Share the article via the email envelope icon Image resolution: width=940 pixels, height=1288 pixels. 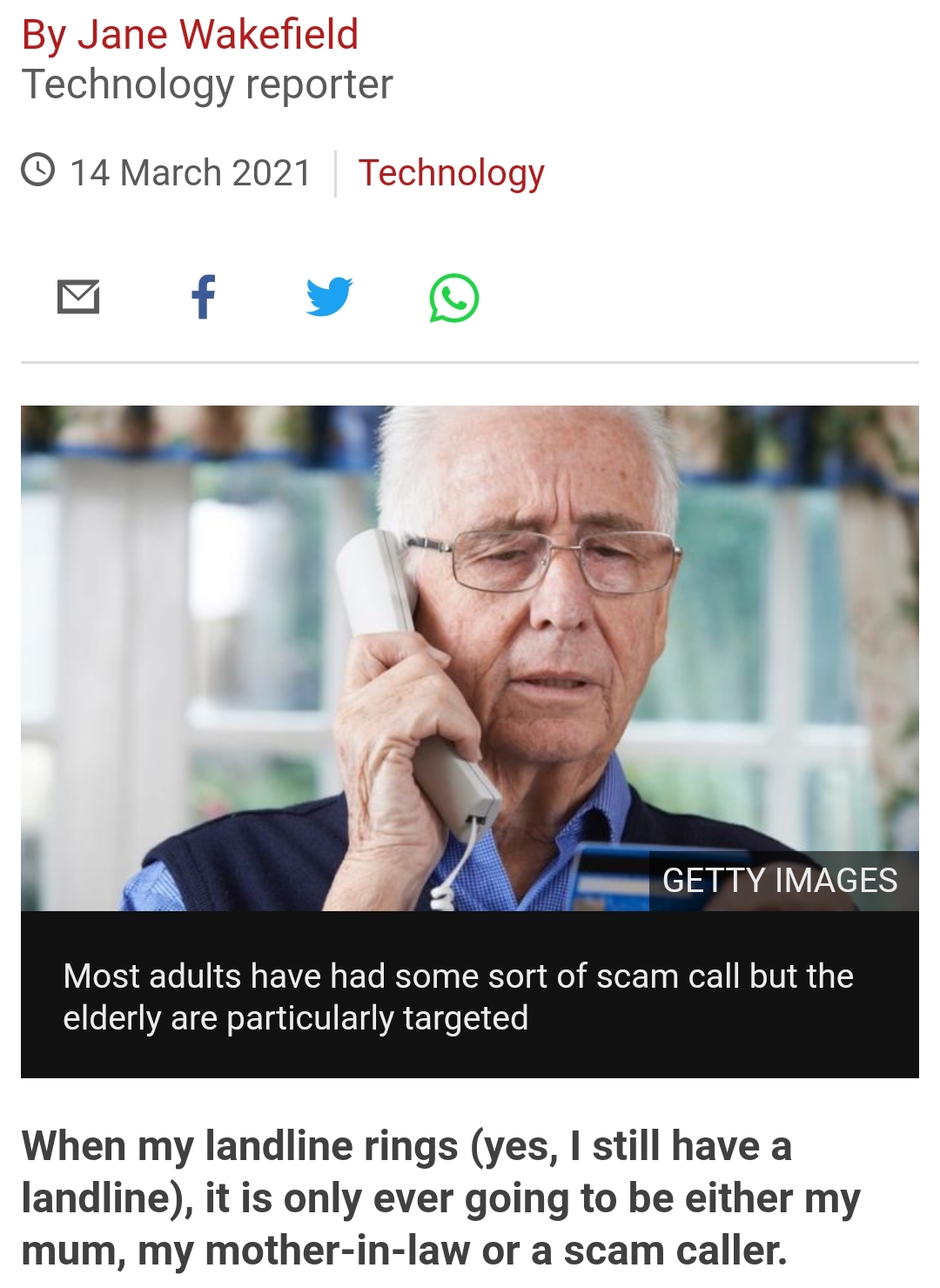(x=78, y=297)
